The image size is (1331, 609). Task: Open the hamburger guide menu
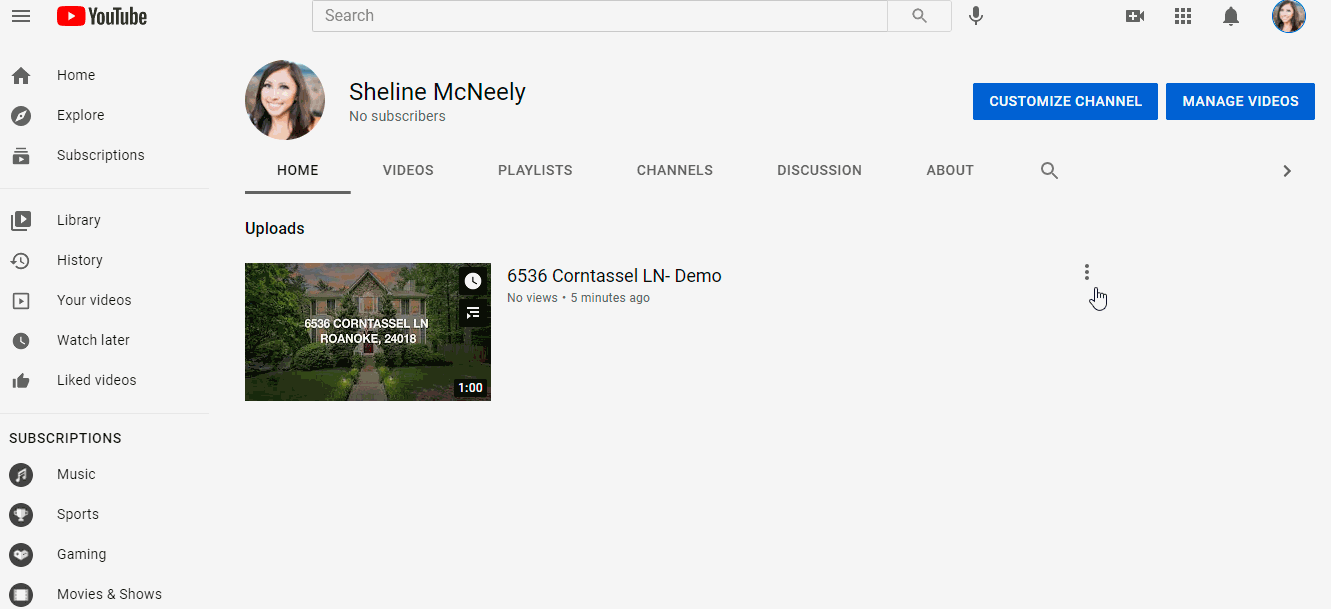point(21,16)
